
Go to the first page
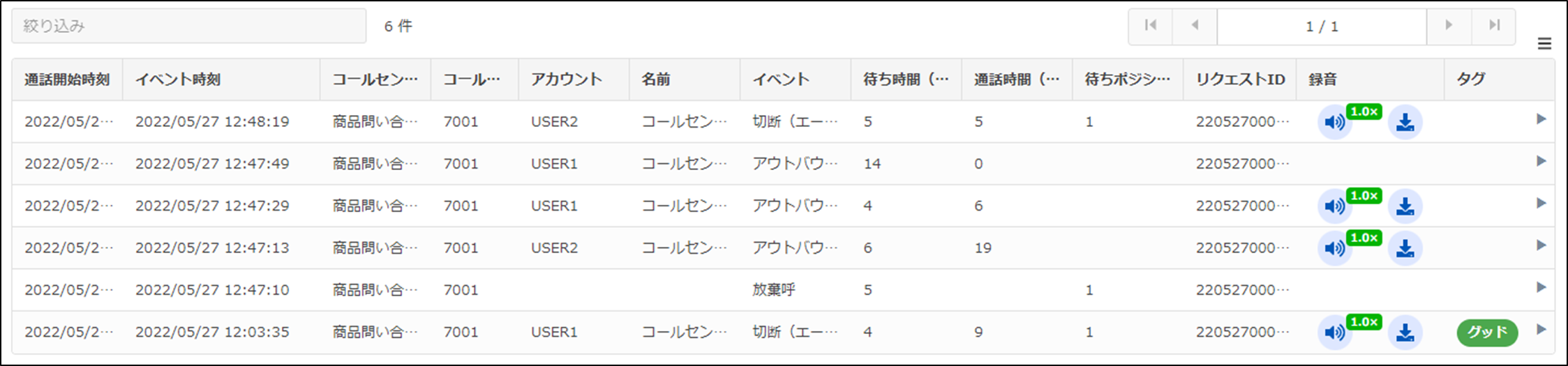[1150, 26]
